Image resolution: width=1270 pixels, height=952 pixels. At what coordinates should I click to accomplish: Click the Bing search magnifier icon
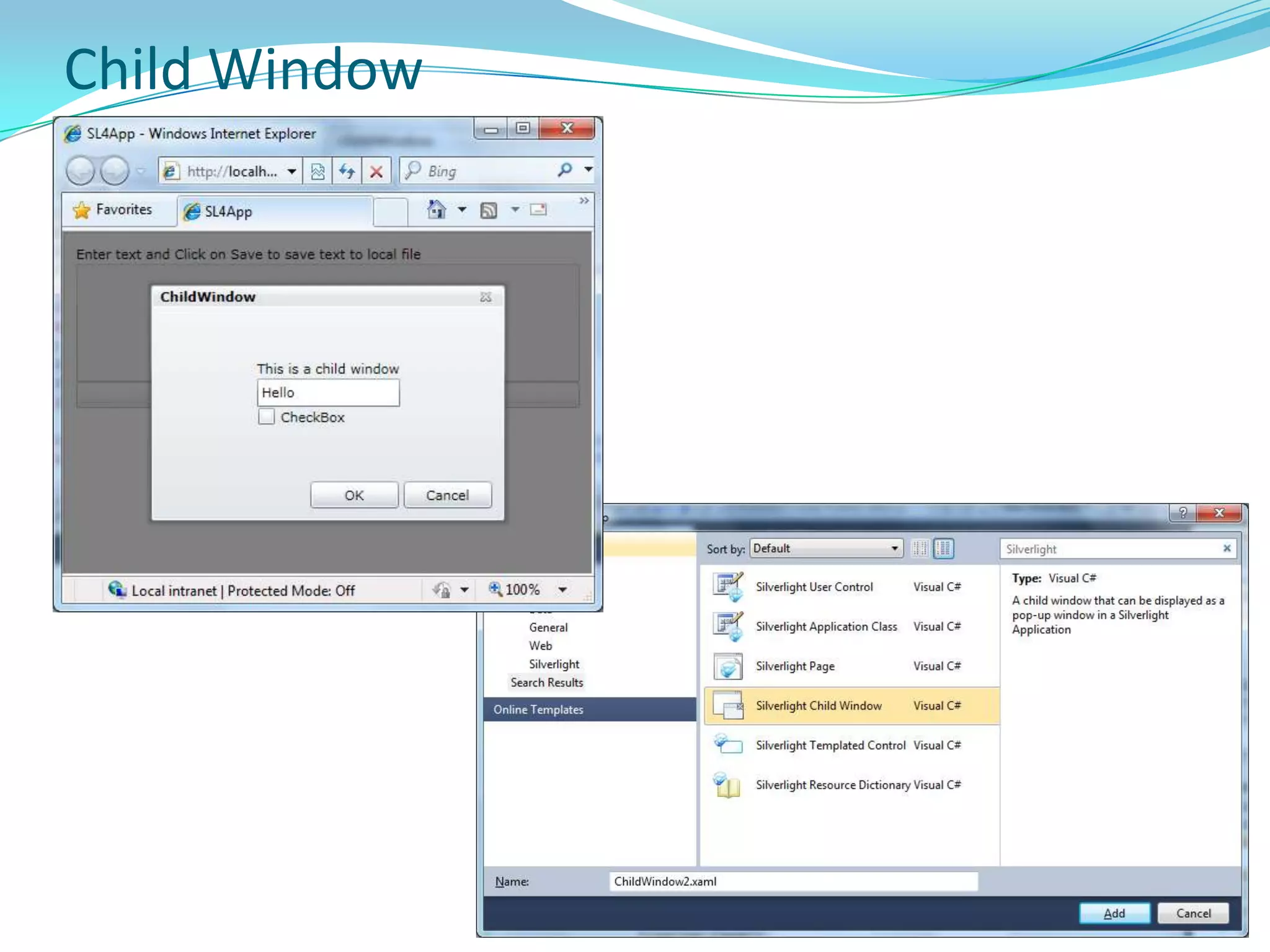[x=564, y=170]
